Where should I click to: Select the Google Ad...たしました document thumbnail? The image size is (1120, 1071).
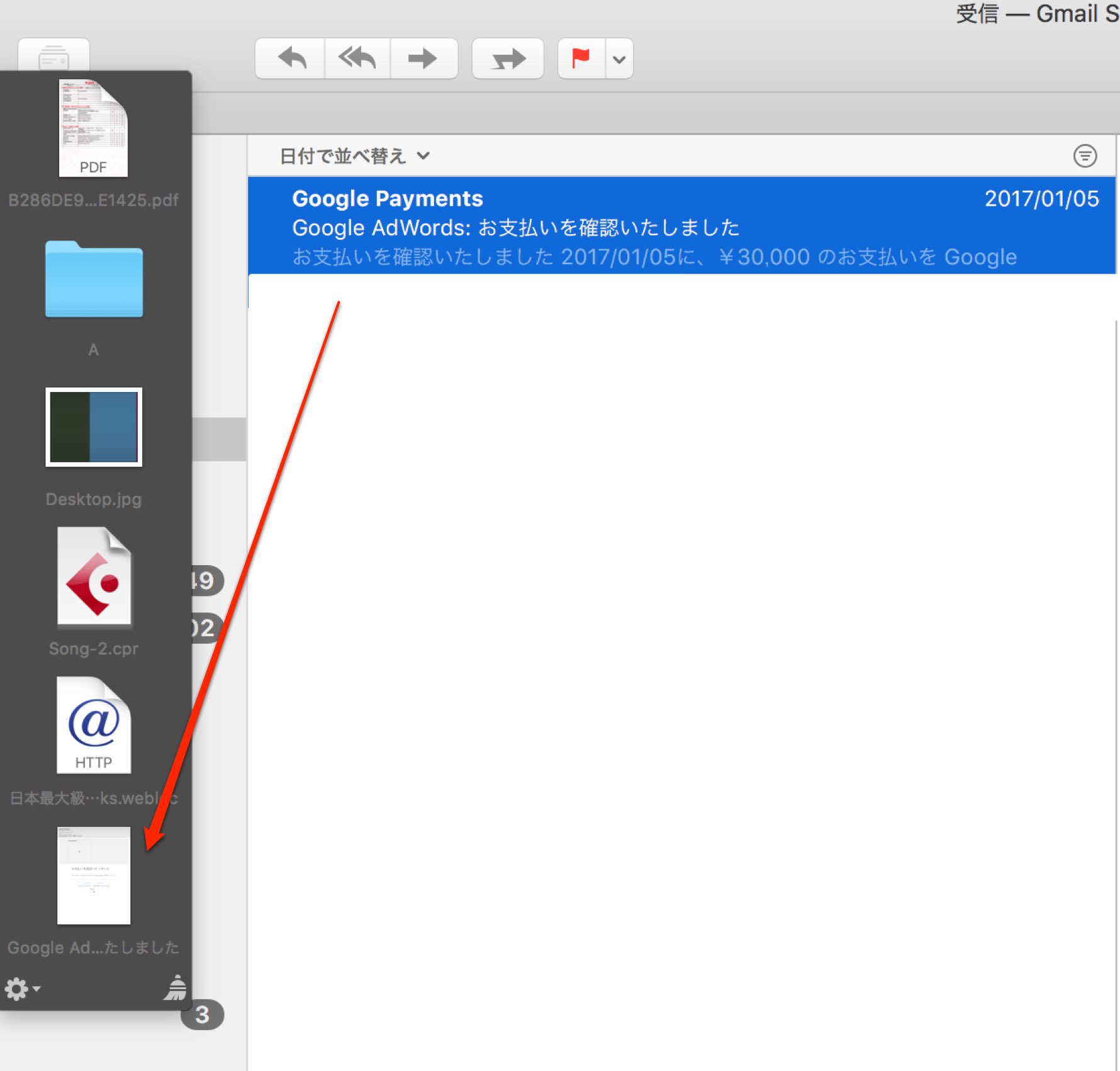point(94,875)
